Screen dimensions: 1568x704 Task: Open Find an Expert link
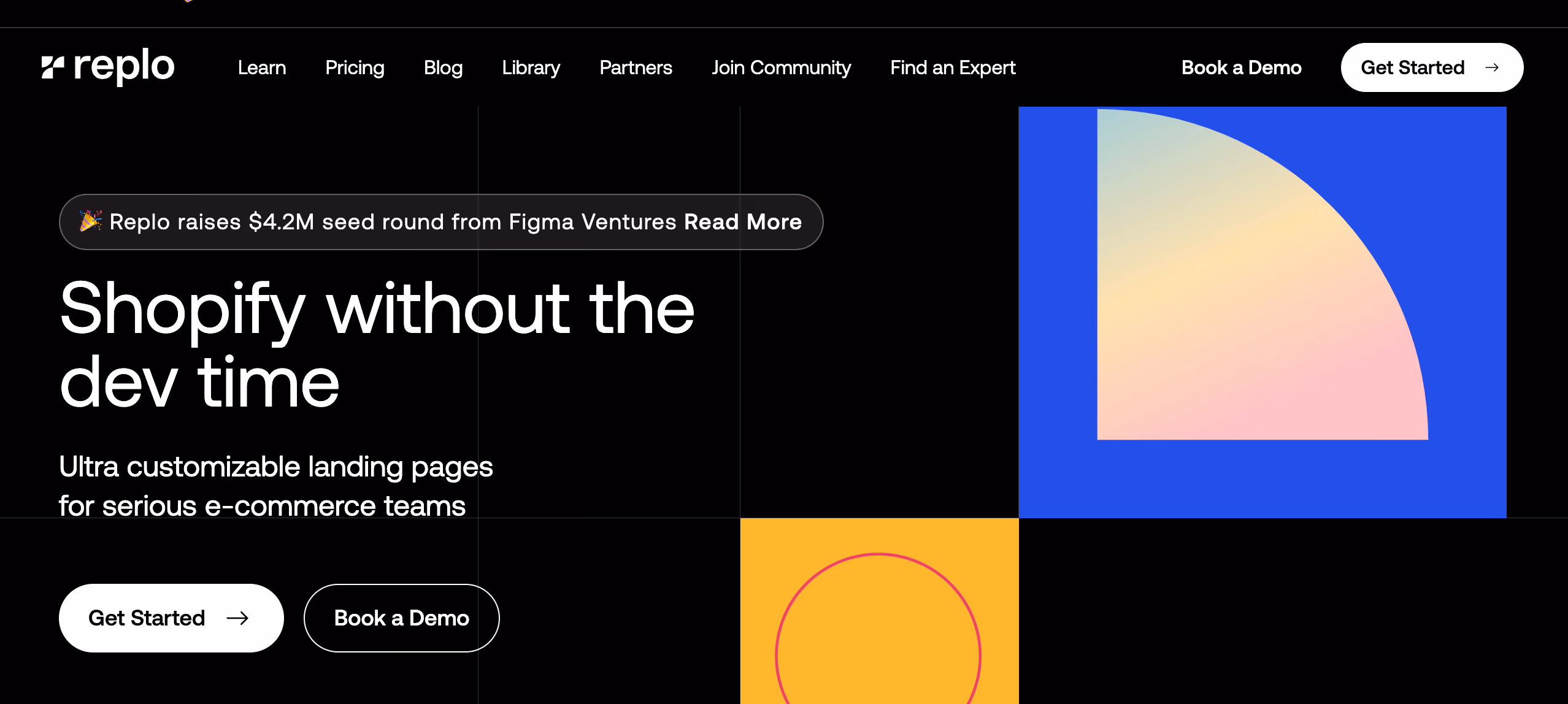pos(953,67)
